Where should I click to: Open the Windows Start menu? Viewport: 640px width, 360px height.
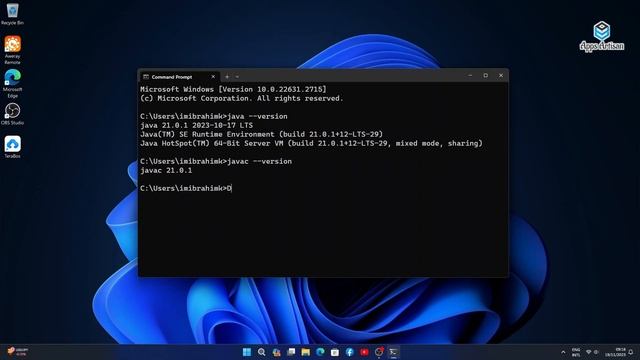(247, 352)
